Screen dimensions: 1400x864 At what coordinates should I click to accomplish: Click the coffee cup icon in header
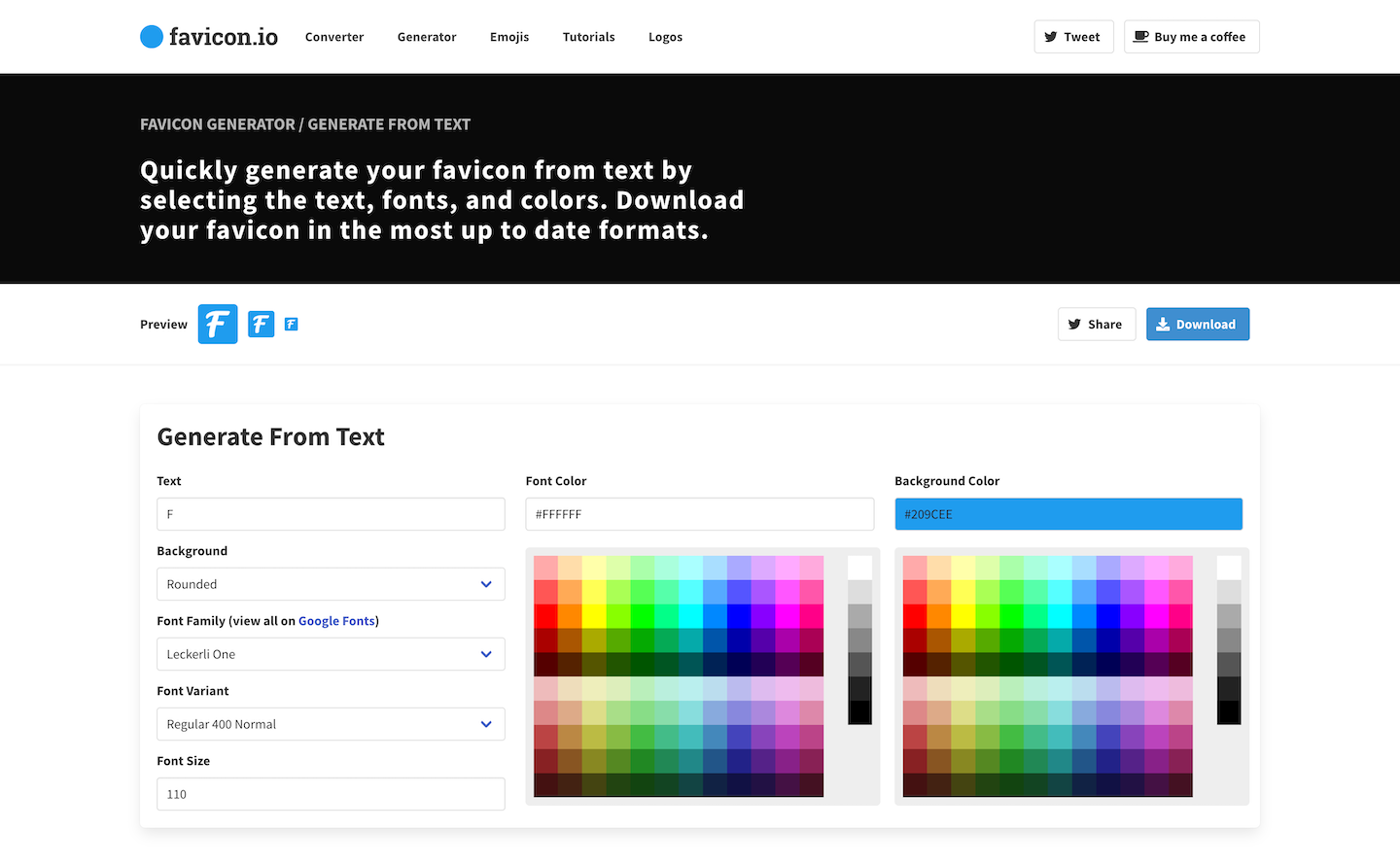pyautogui.click(x=1141, y=37)
